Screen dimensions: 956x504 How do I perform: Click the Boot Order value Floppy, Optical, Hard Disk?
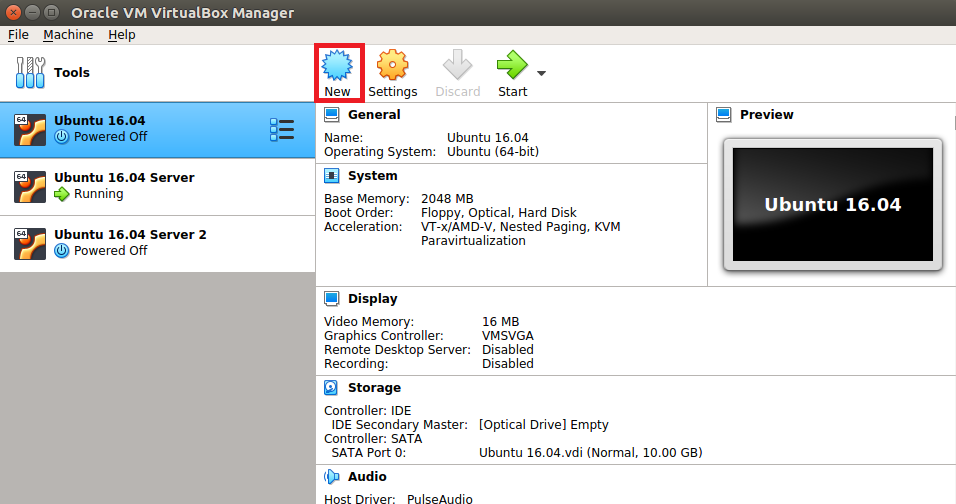coord(499,213)
